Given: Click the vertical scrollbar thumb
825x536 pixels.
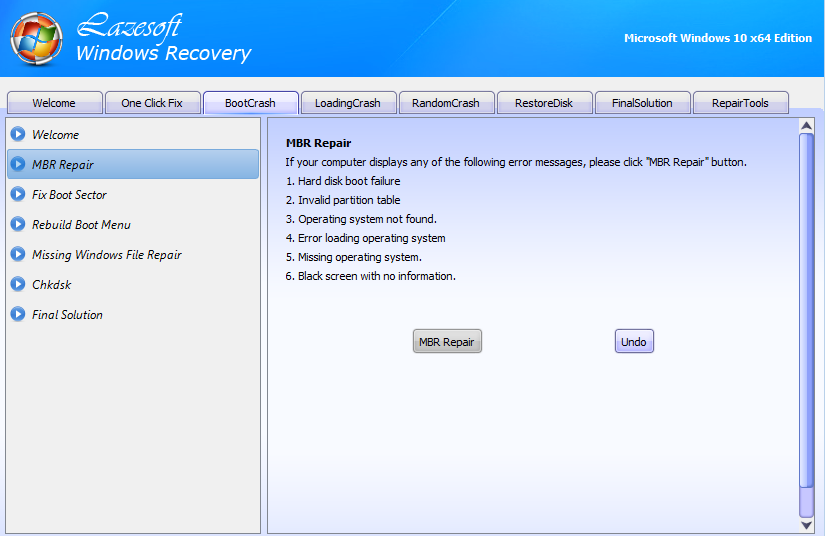Looking at the screenshot, I should click(806, 309).
